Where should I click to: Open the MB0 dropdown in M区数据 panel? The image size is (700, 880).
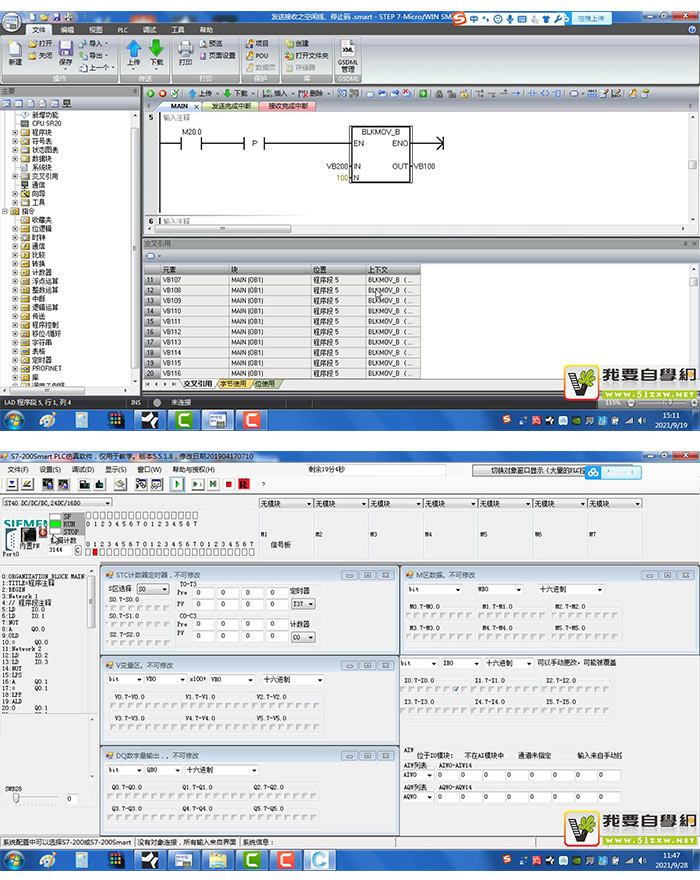coord(500,589)
